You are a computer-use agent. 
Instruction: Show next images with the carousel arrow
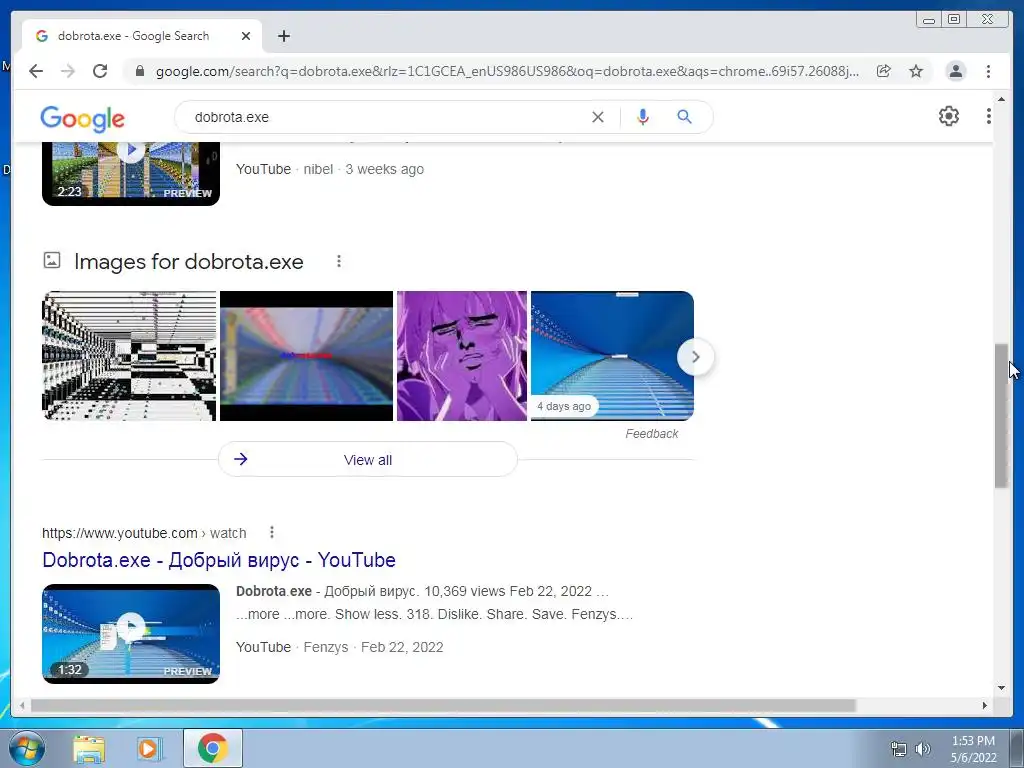pos(696,357)
